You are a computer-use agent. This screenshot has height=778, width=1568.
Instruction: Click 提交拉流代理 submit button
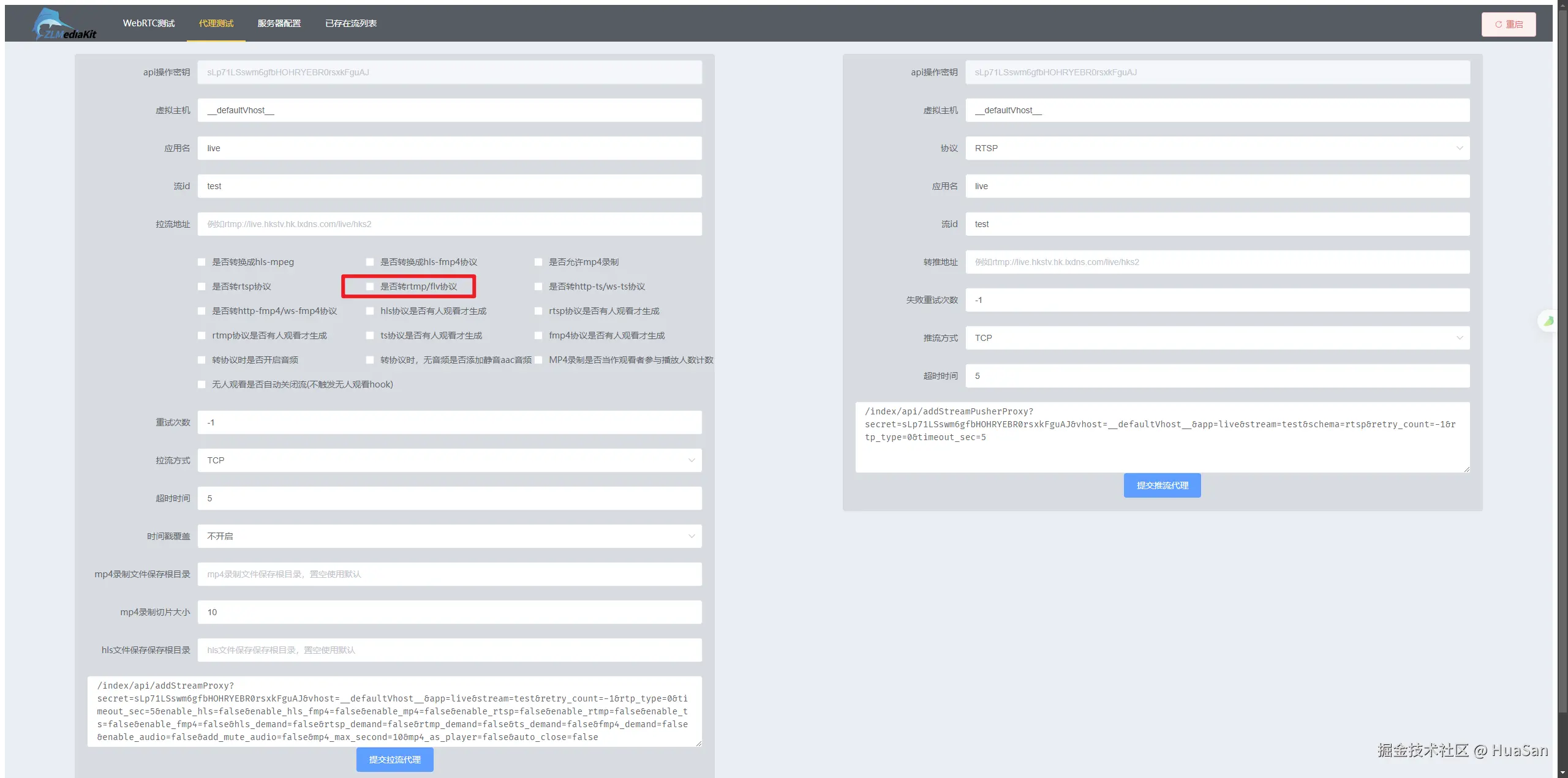click(x=394, y=760)
